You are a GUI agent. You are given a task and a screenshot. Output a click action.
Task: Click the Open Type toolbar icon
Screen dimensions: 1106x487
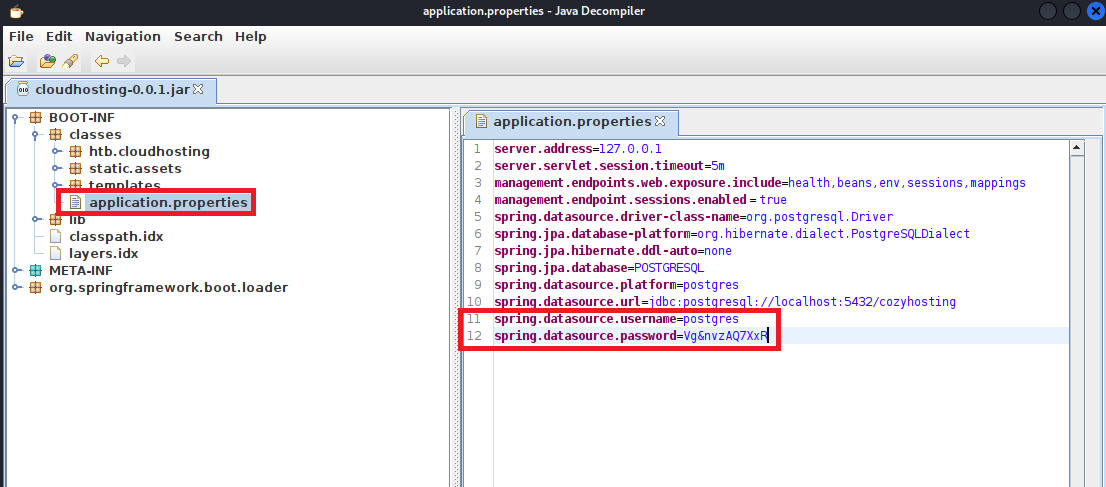[x=47, y=62]
